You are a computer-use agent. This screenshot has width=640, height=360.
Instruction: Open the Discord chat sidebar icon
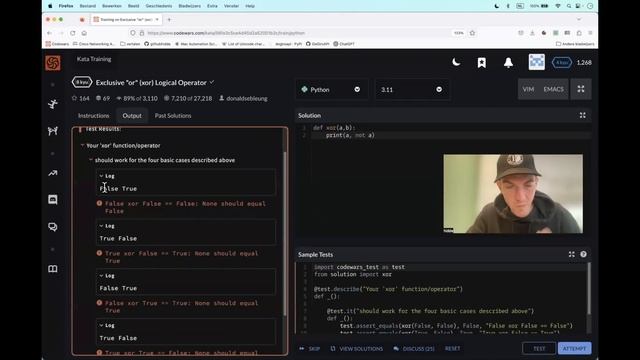tap(53, 200)
